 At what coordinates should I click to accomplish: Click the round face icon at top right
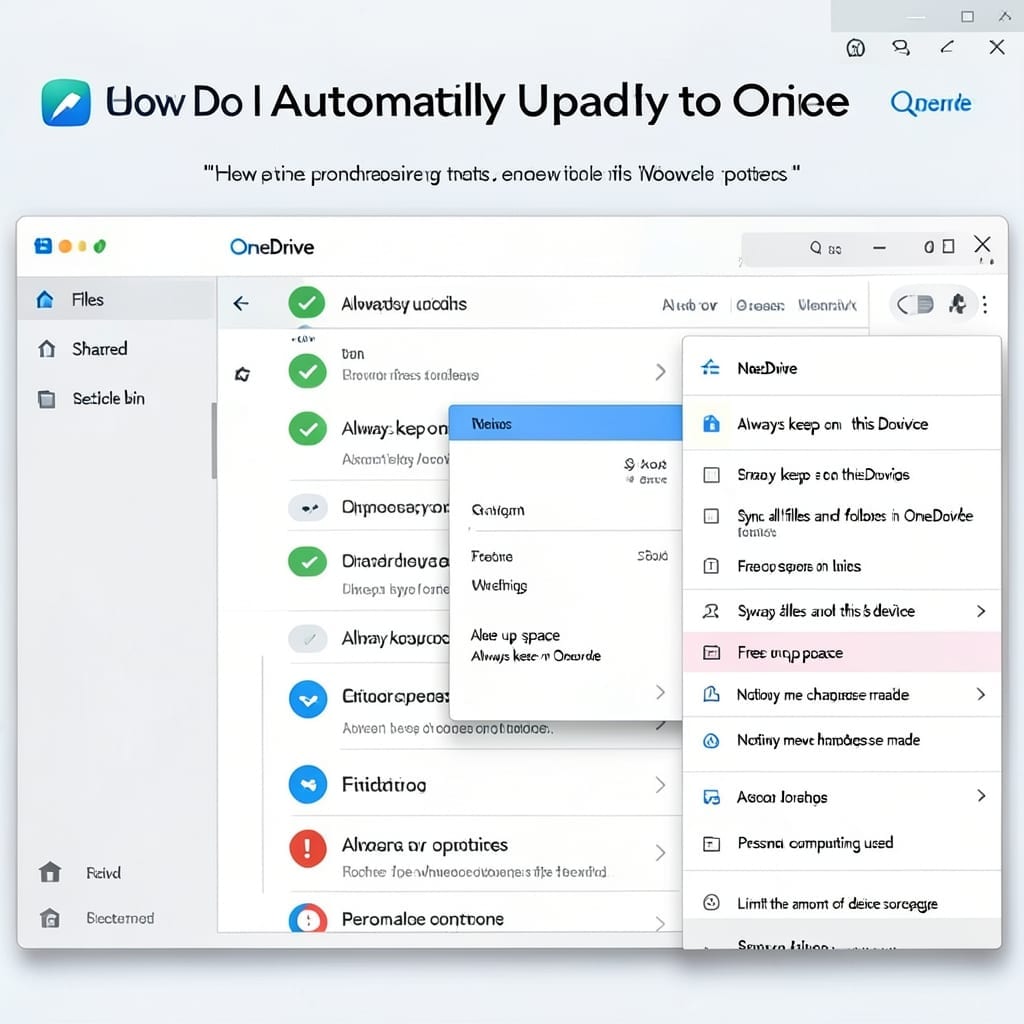click(856, 48)
